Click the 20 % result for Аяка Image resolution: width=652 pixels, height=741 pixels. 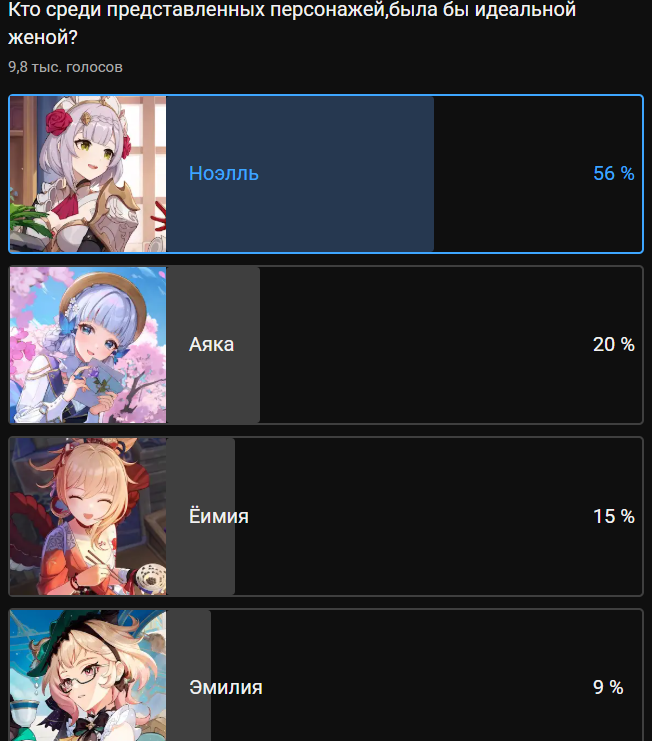[613, 345]
